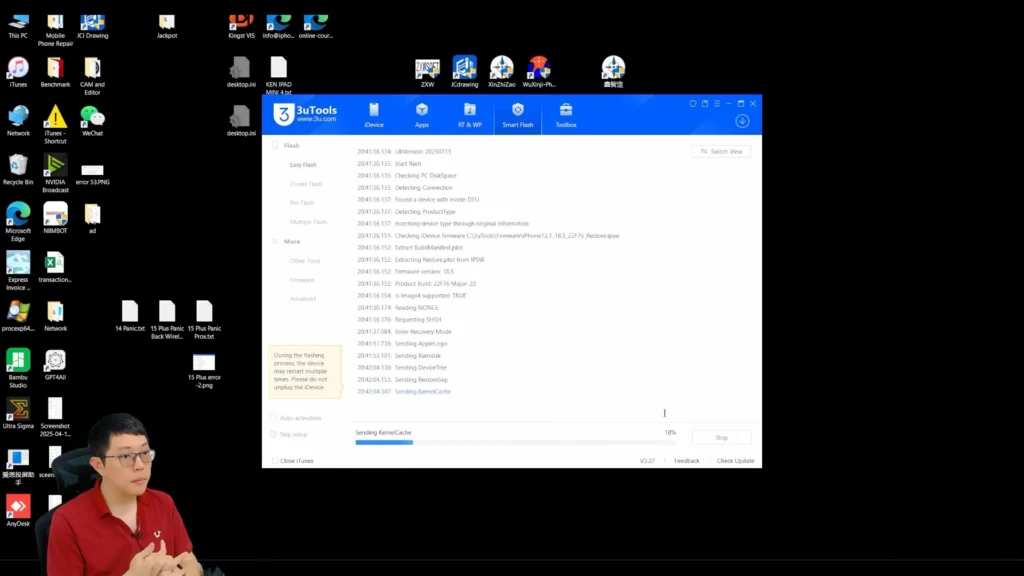Click the 3uTools logo
Screen dimensions: 1024x576
point(305,114)
